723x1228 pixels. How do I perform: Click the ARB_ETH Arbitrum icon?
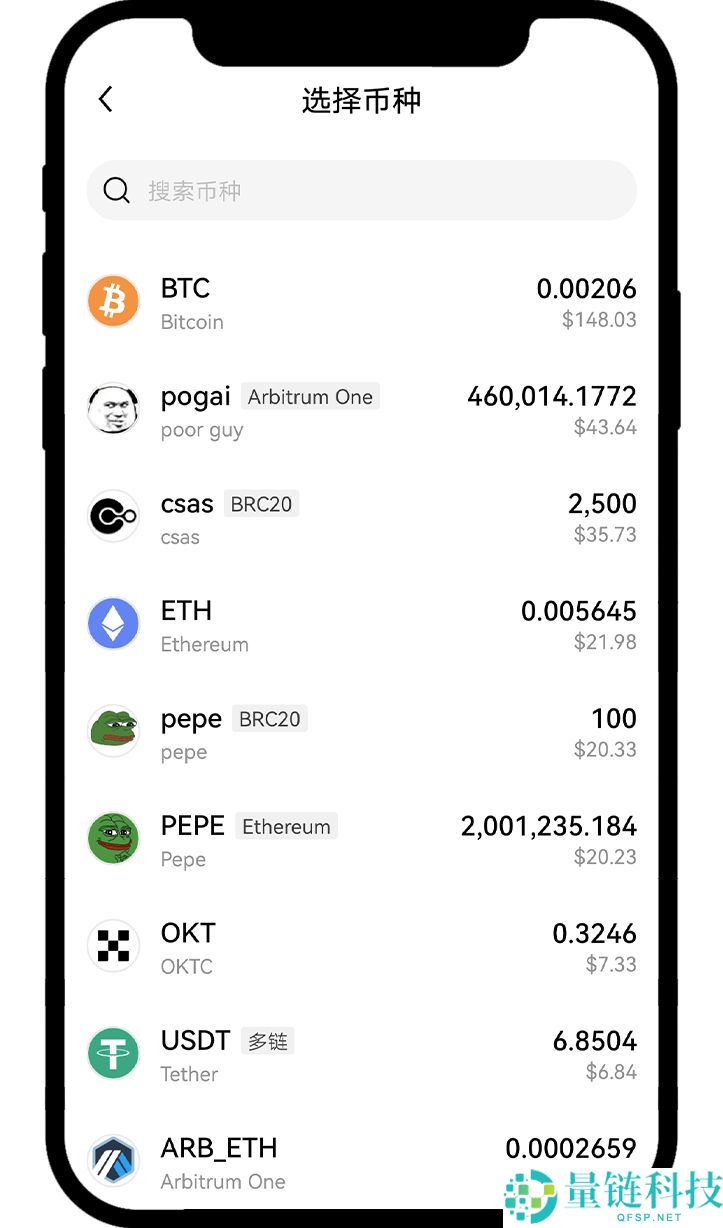click(x=113, y=1160)
